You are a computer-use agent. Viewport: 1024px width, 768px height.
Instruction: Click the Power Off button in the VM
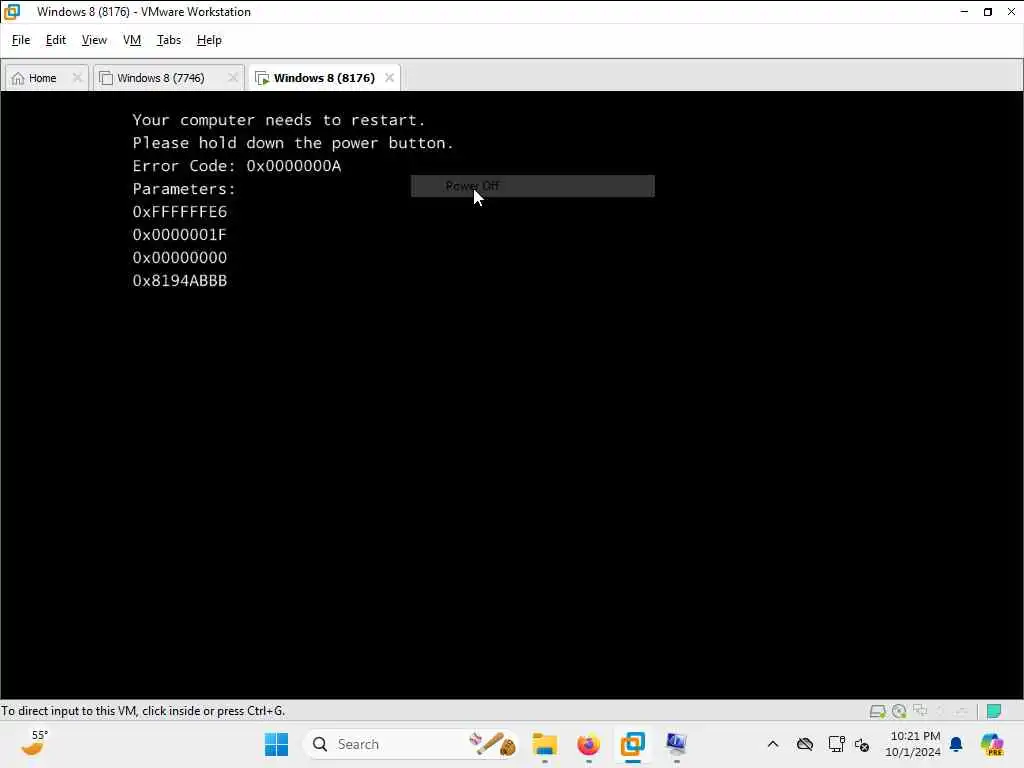(532, 186)
